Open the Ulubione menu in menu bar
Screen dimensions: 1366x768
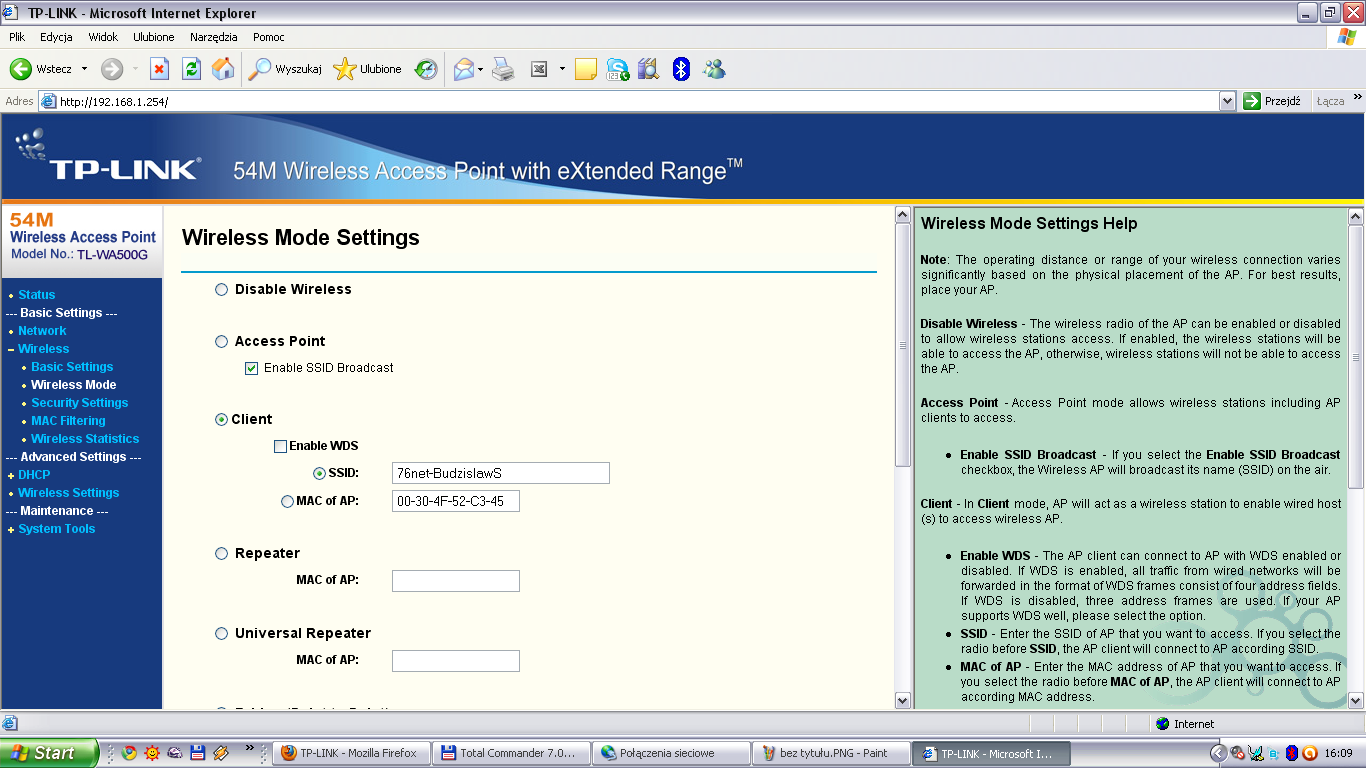[x=154, y=37]
